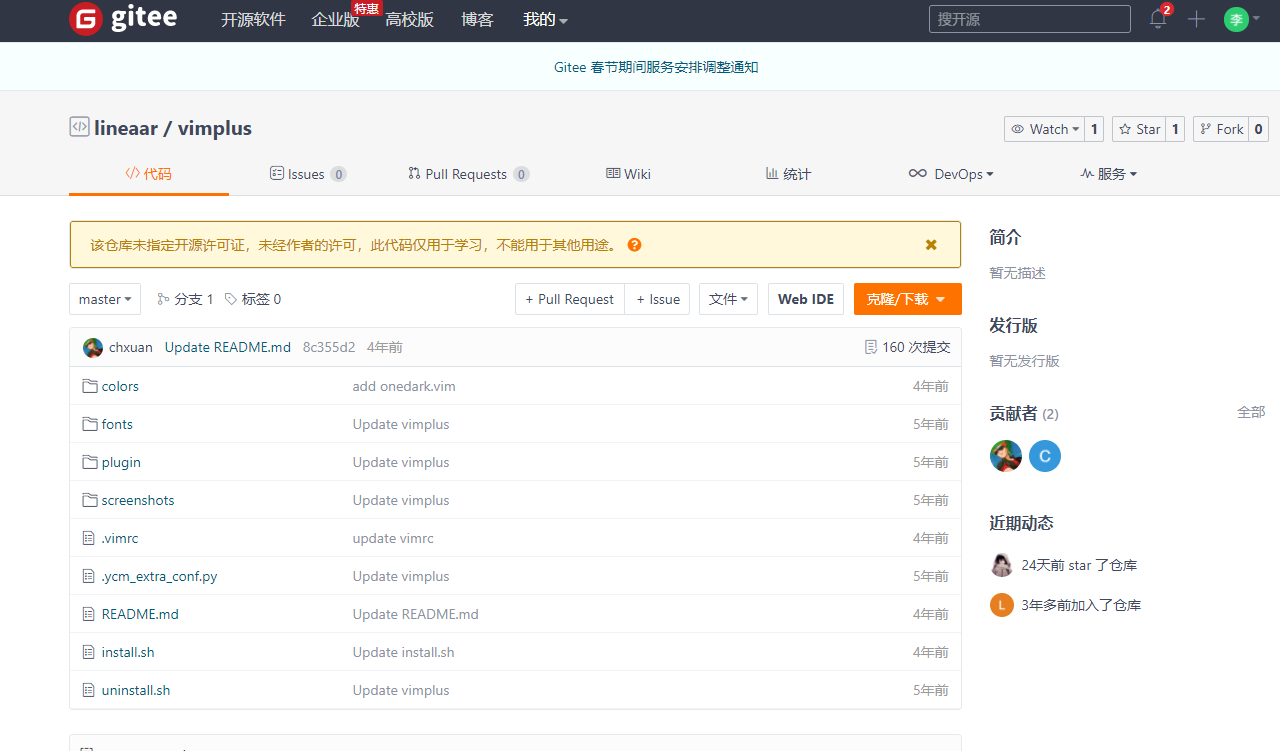Expand the 克隆/下载 dropdown
Screen dimensions: 1280x751
pos(907,298)
